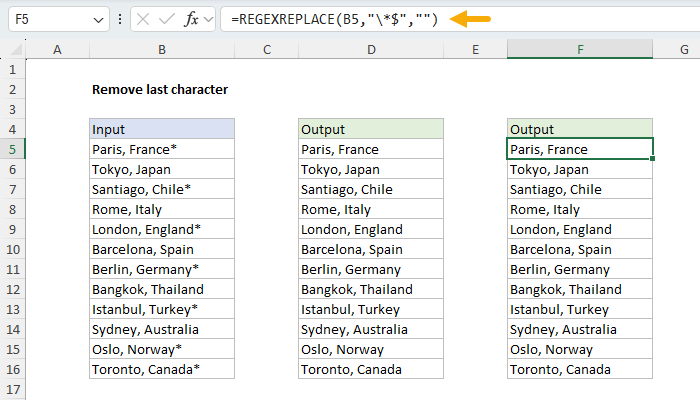Select row 10 header

click(x=12, y=250)
